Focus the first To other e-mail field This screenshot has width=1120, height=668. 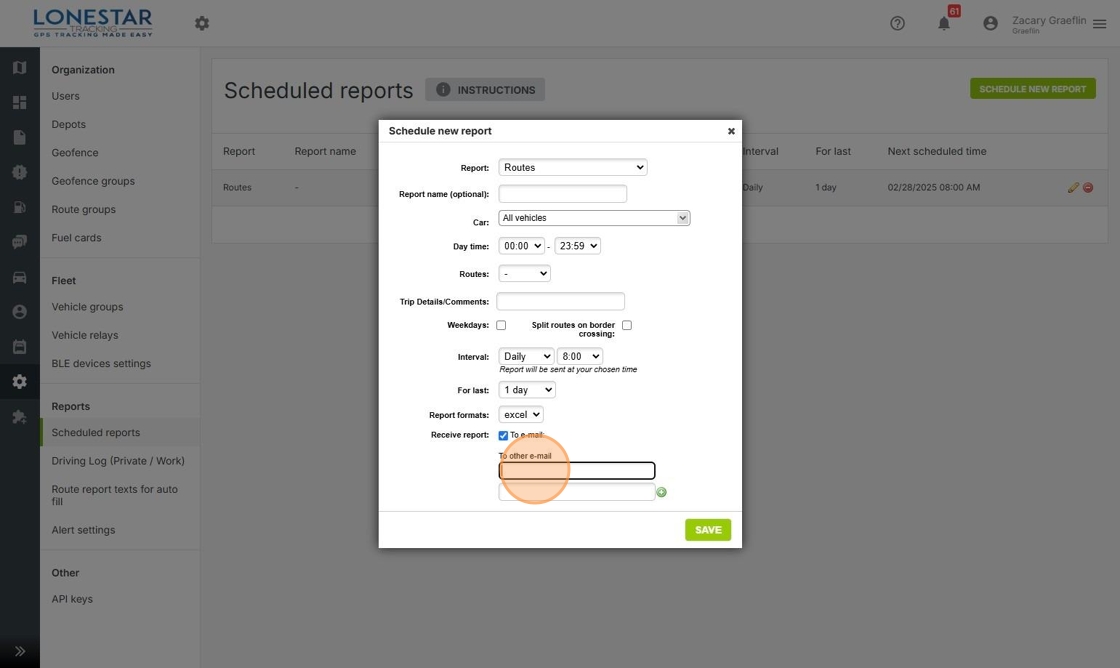[577, 471]
